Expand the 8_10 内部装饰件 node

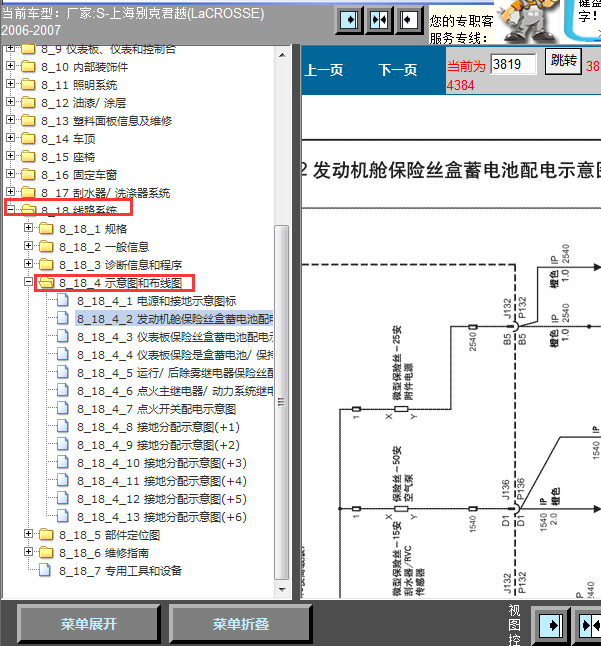10,66
